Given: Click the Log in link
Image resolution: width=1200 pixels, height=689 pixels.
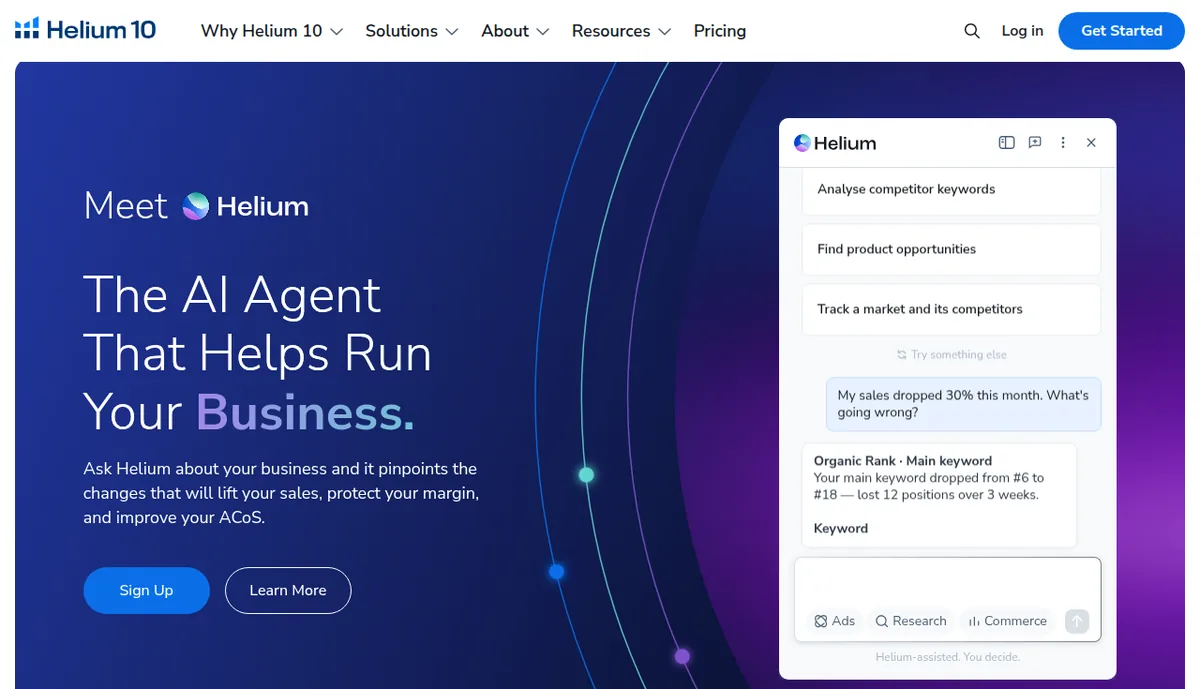Looking at the screenshot, I should [x=1022, y=31].
